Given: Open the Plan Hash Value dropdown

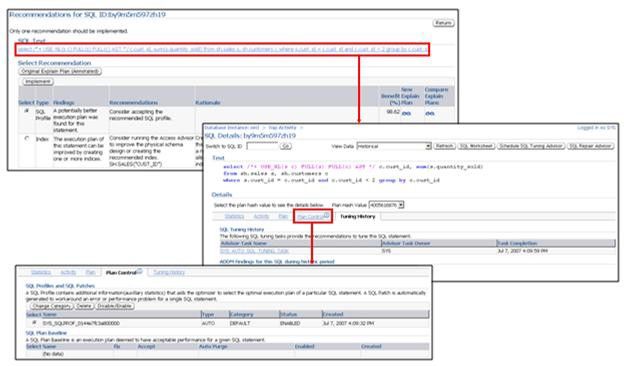Looking at the screenshot, I should [x=386, y=205].
